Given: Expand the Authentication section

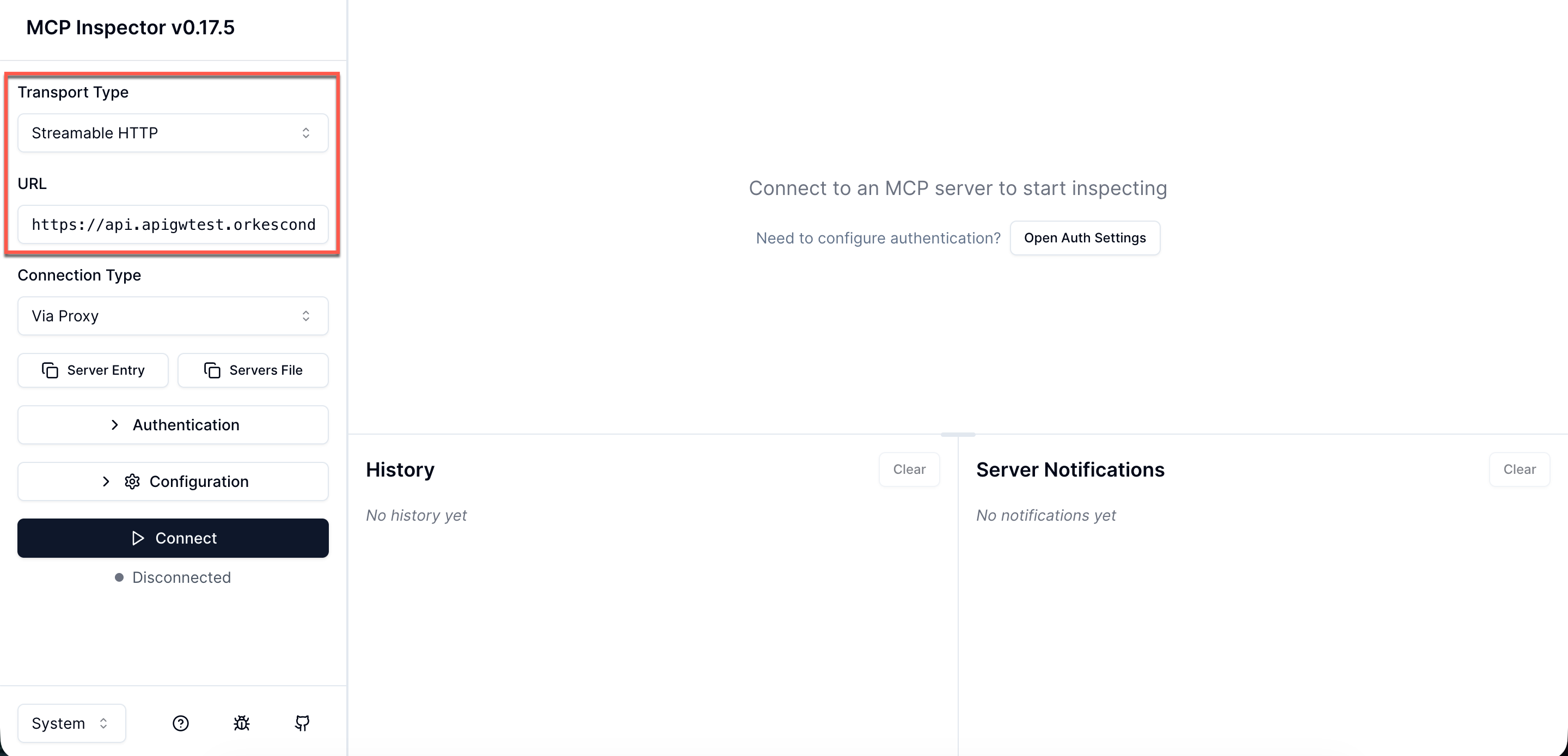Looking at the screenshot, I should [173, 425].
